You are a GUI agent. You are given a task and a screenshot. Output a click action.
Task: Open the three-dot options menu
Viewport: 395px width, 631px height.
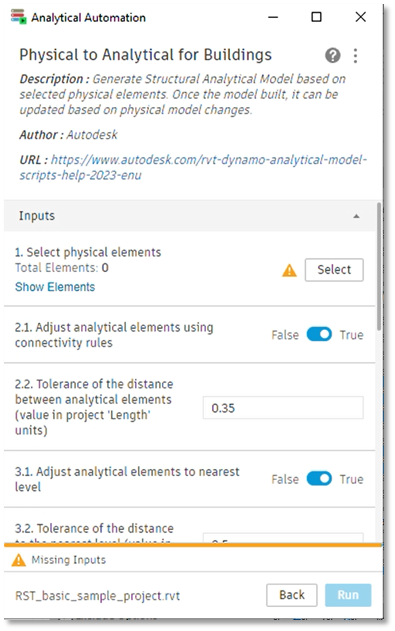pos(355,56)
